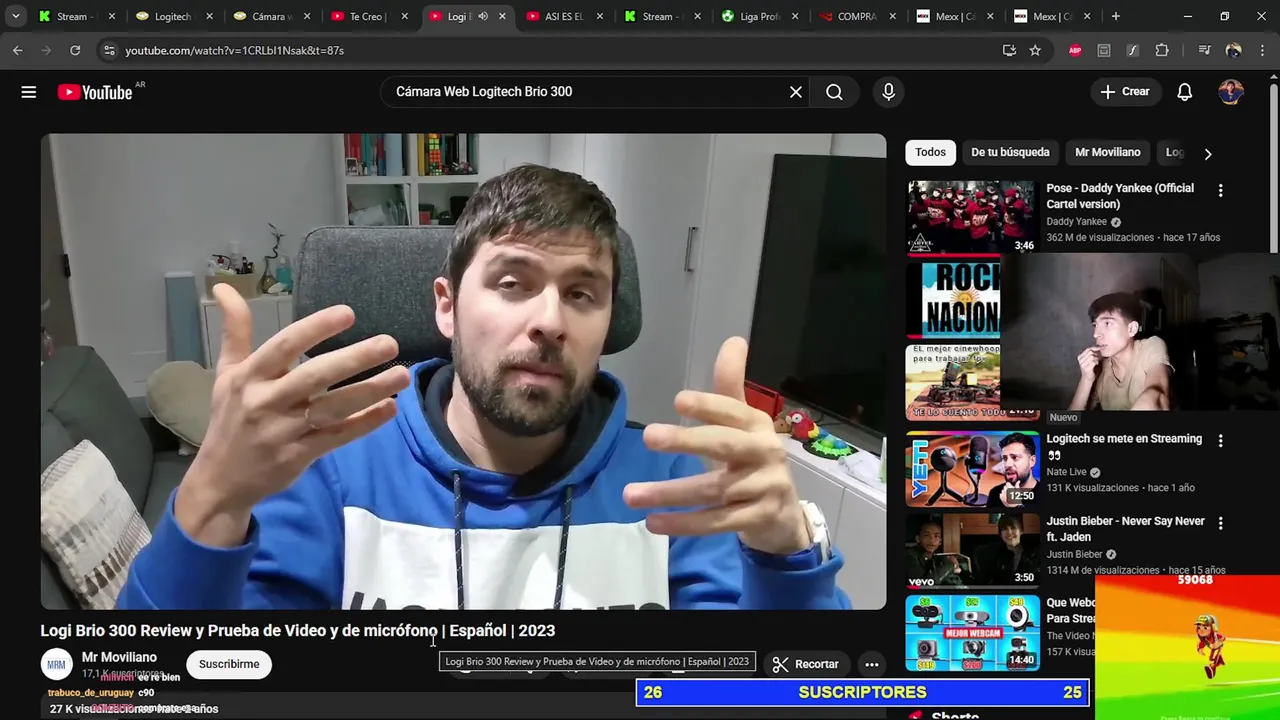
Task: View site information icon in address bar
Action: [x=109, y=50]
